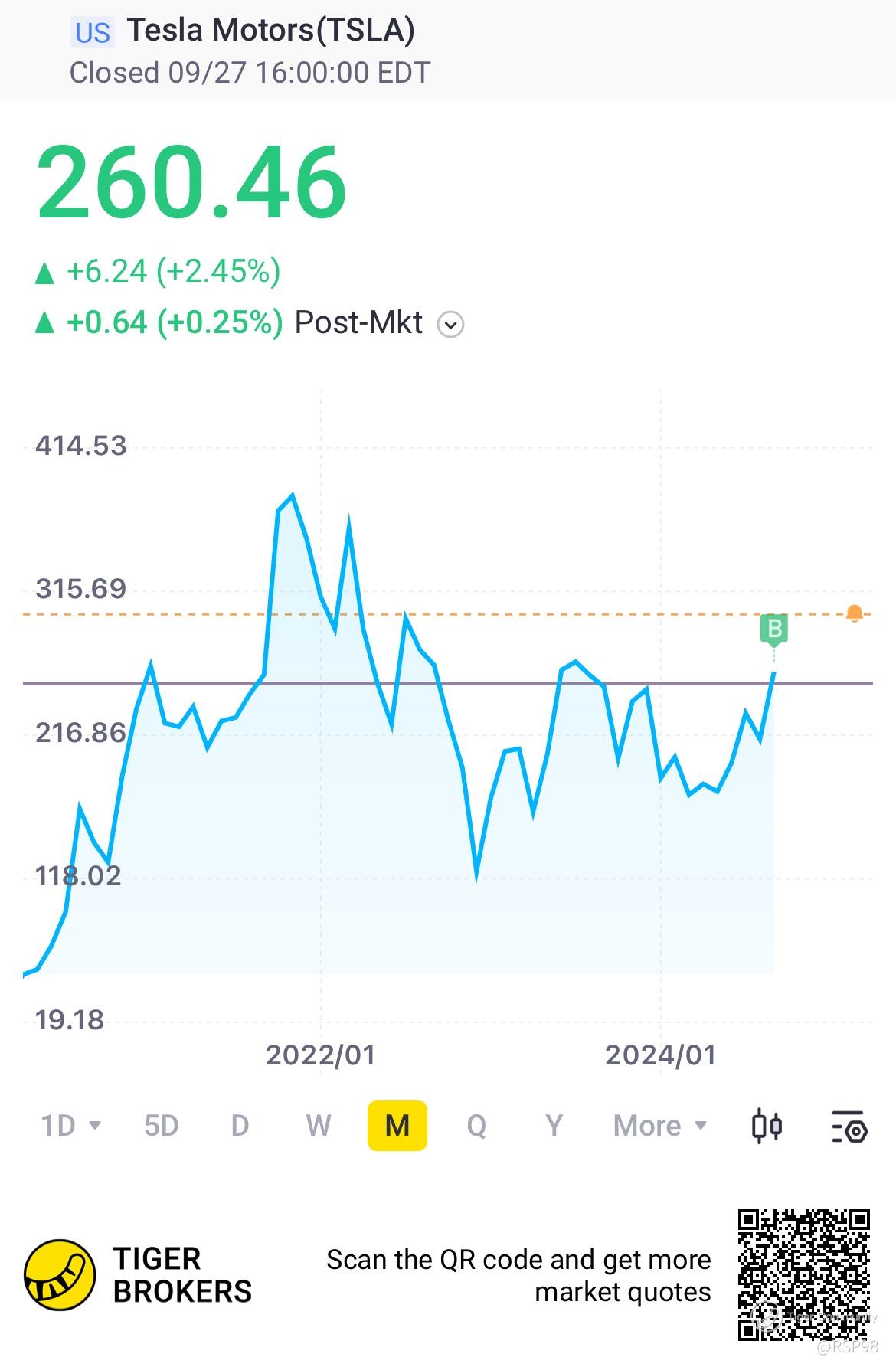Open the candlestick chart type icon
This screenshot has width=896, height=1367.
[767, 1126]
